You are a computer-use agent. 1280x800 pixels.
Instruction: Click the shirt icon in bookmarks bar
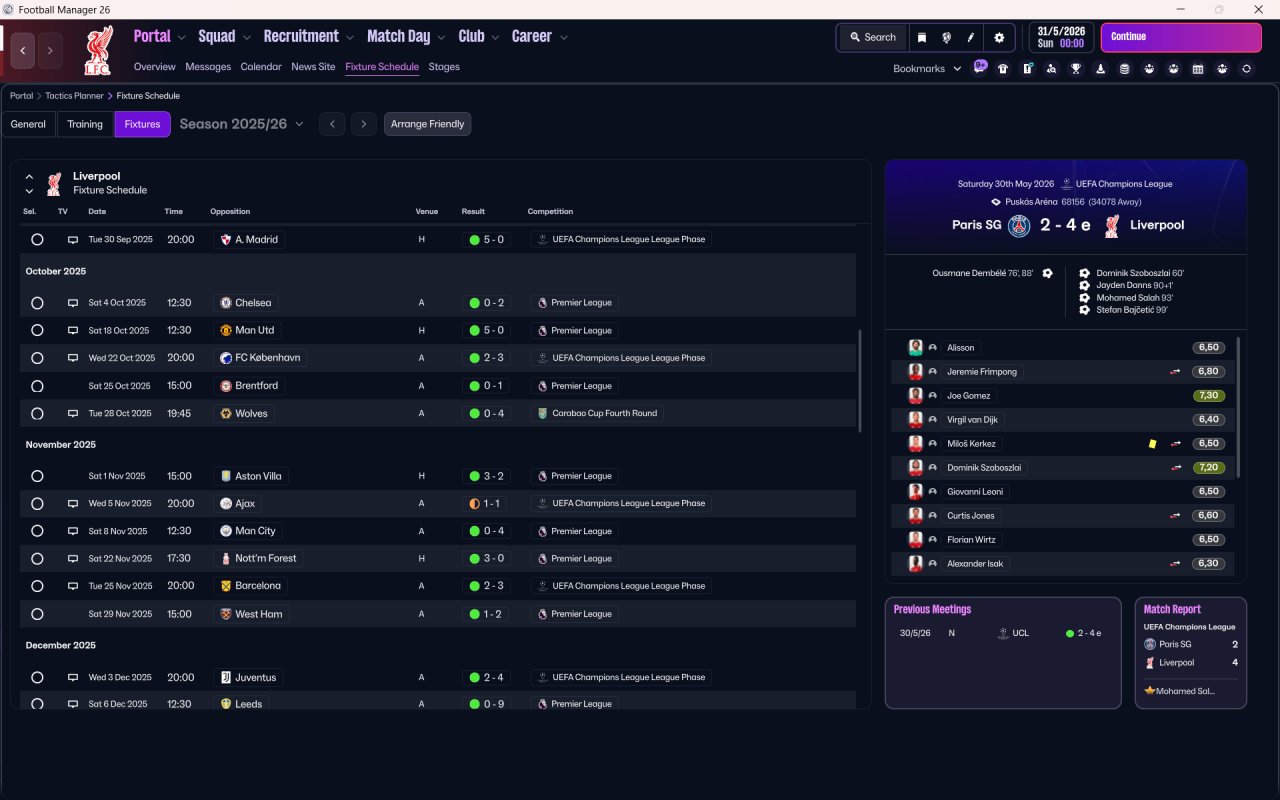pos(1003,69)
